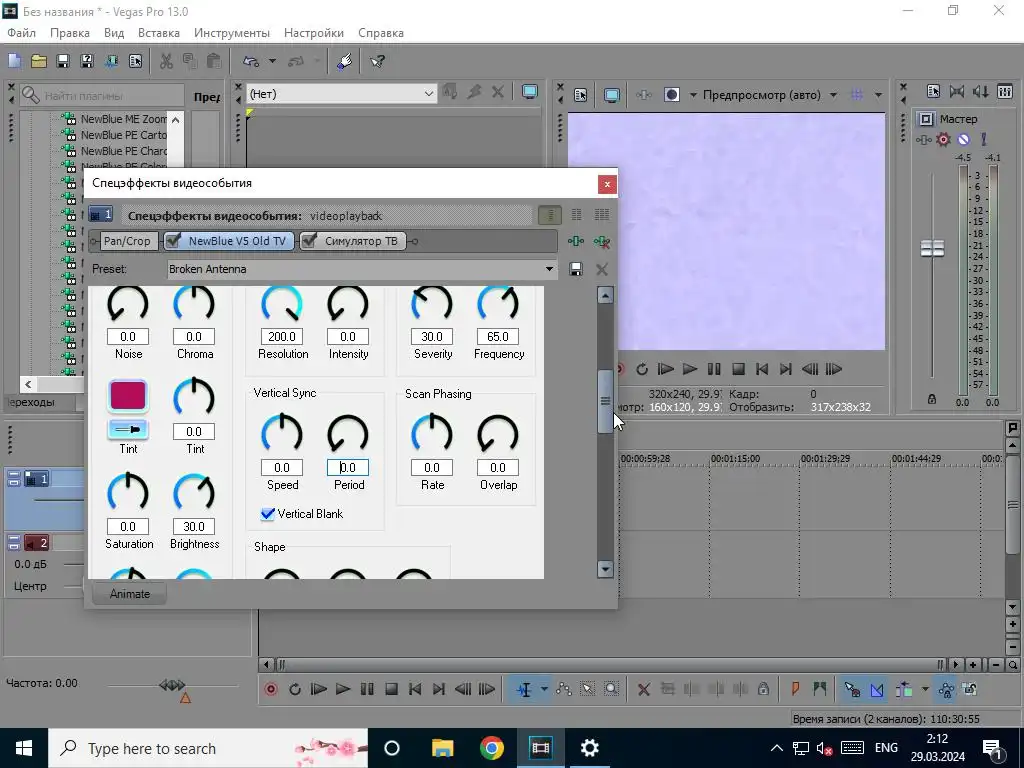Screen dimensions: 1024x768
Task: Open a project with the folder icon
Action: tap(39, 61)
